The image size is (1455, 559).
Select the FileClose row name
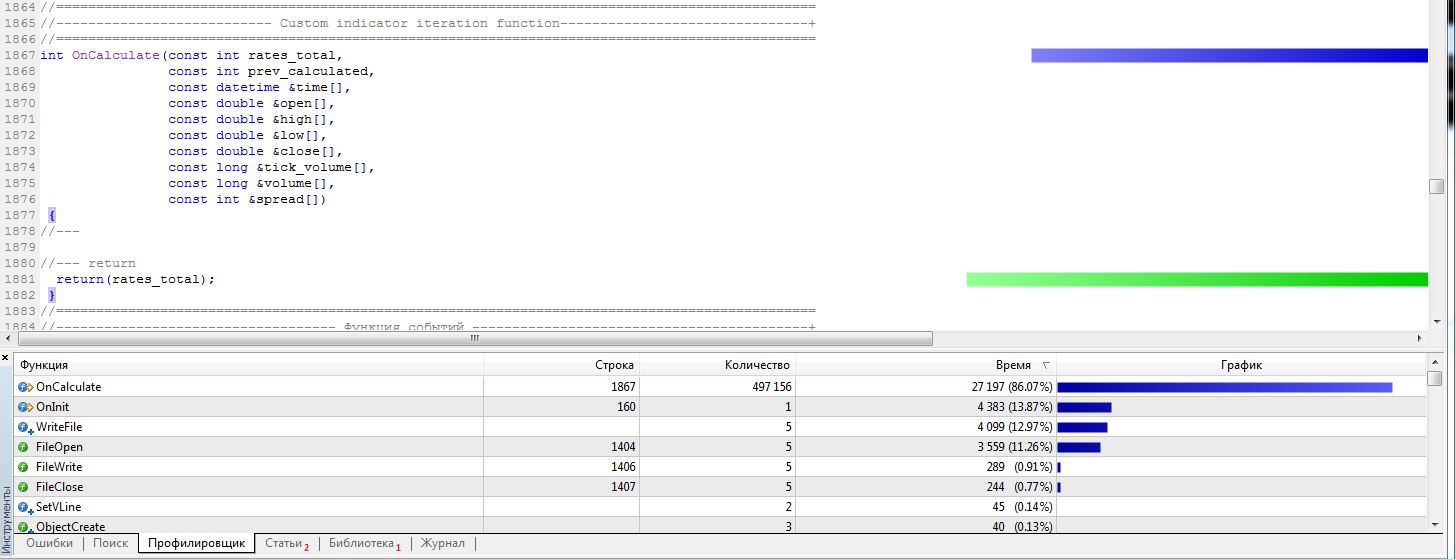(x=59, y=487)
